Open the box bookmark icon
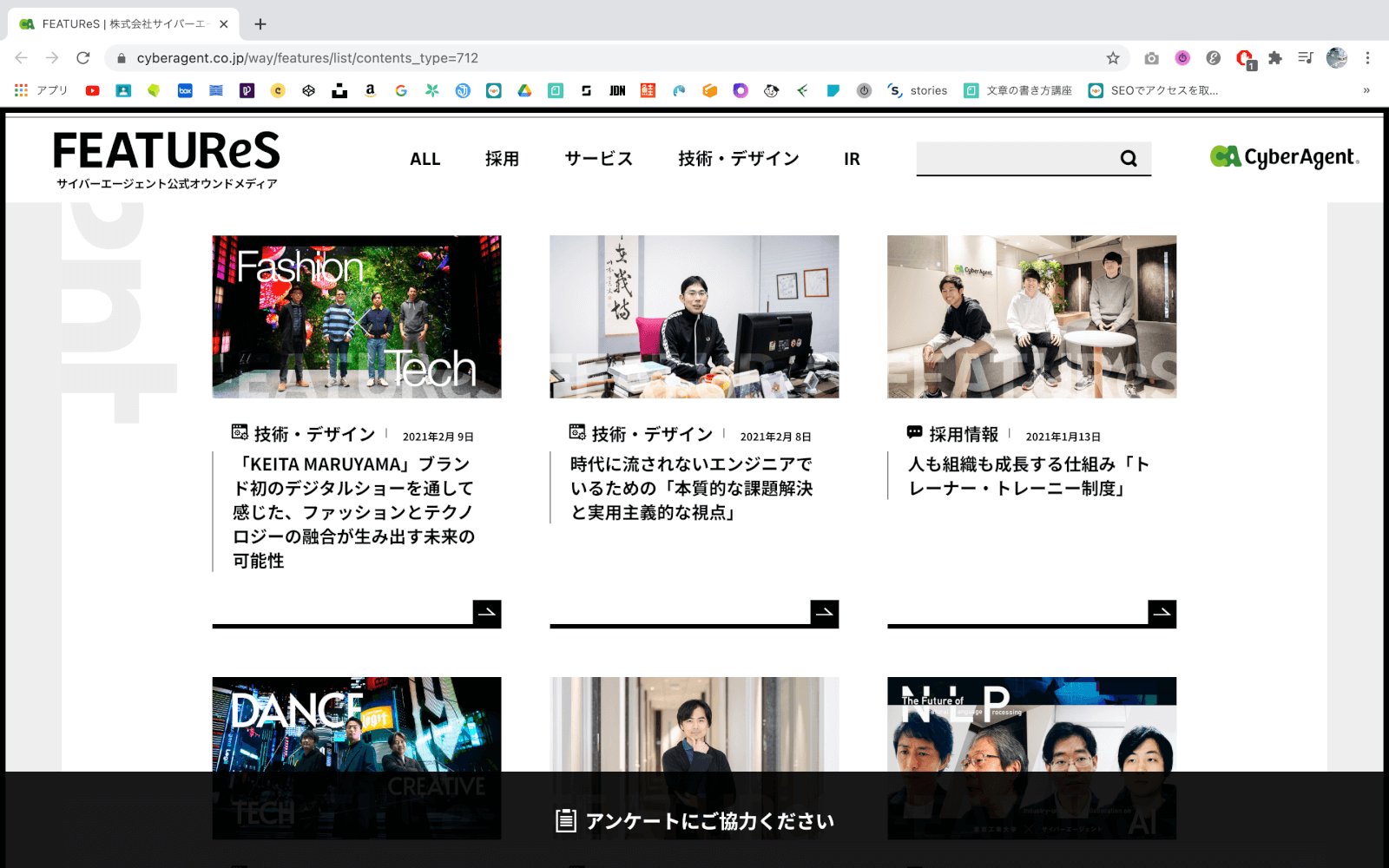This screenshot has width=1389, height=868. point(185,90)
